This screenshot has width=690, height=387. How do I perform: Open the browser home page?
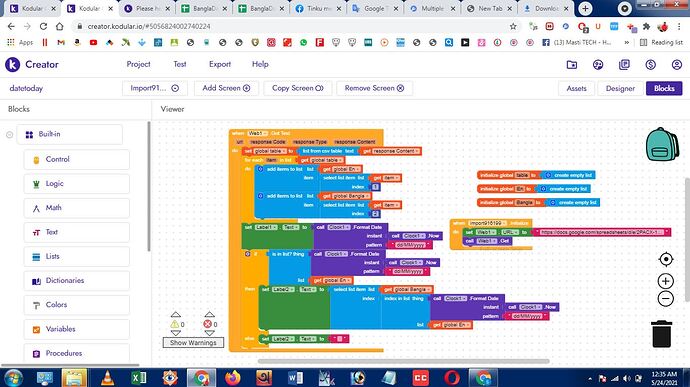(59, 26)
